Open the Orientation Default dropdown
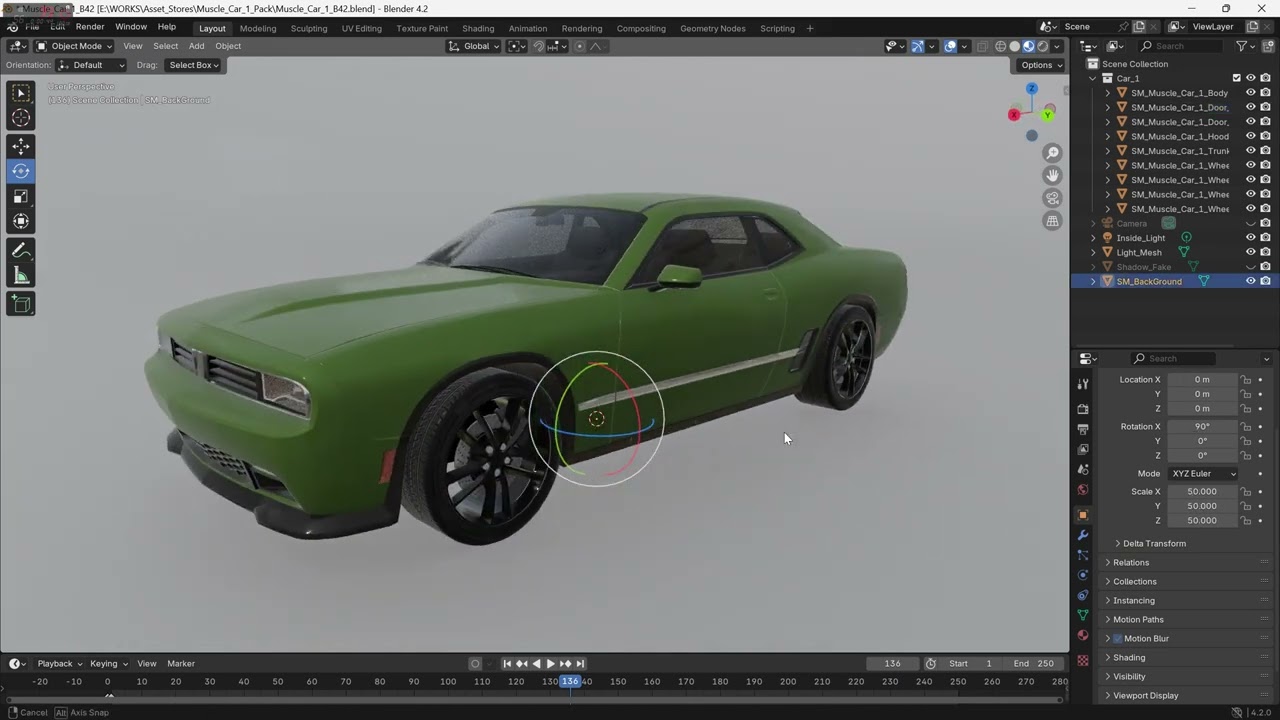Image resolution: width=1280 pixels, height=720 pixels. pos(91,65)
